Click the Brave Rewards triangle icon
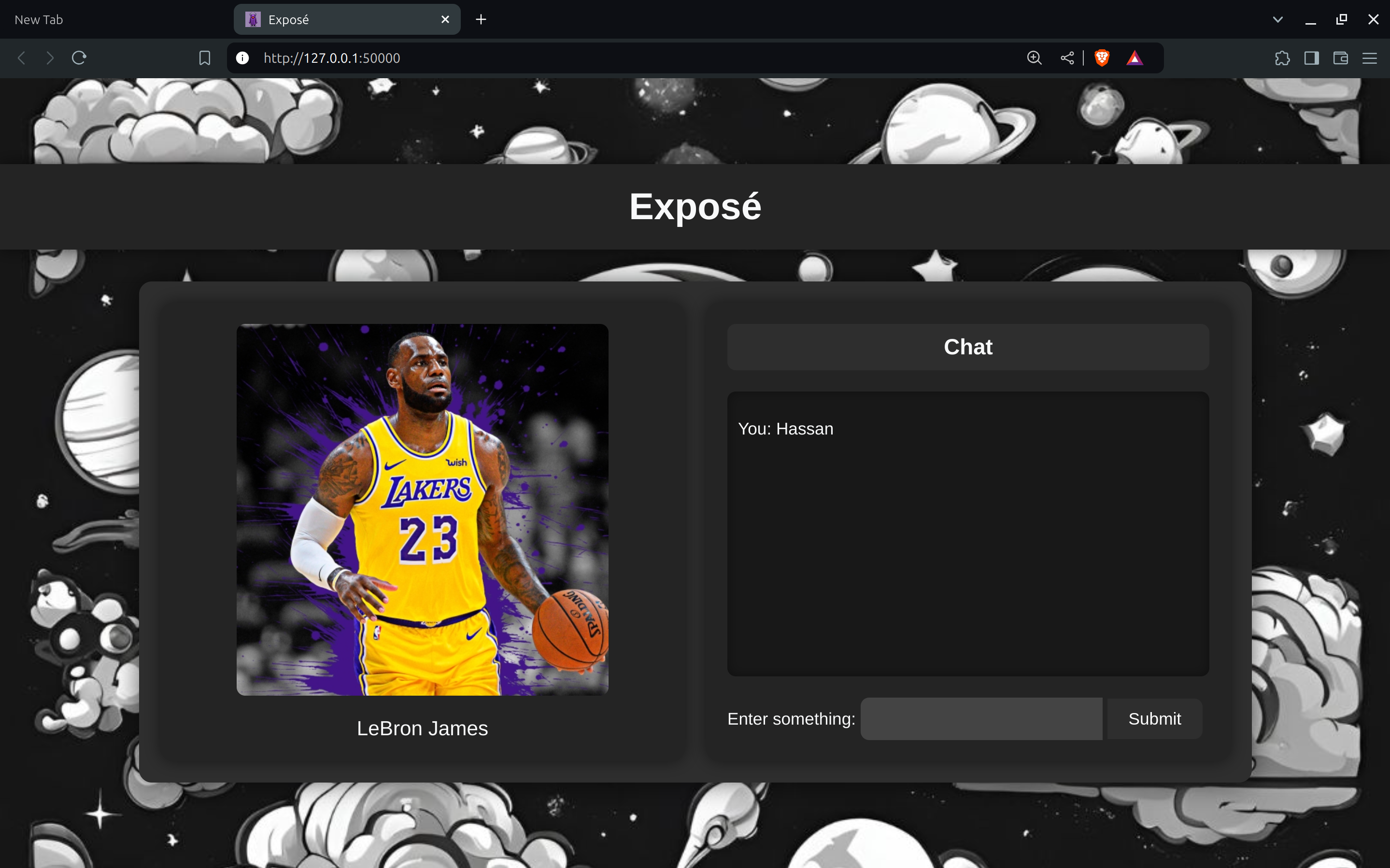The height and width of the screenshot is (868, 1390). 1135,58
